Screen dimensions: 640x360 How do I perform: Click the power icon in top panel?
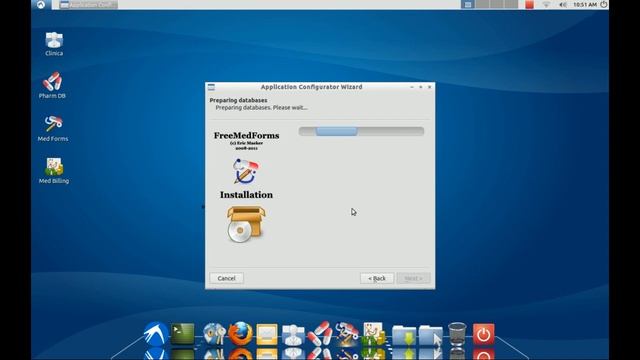point(604,4)
